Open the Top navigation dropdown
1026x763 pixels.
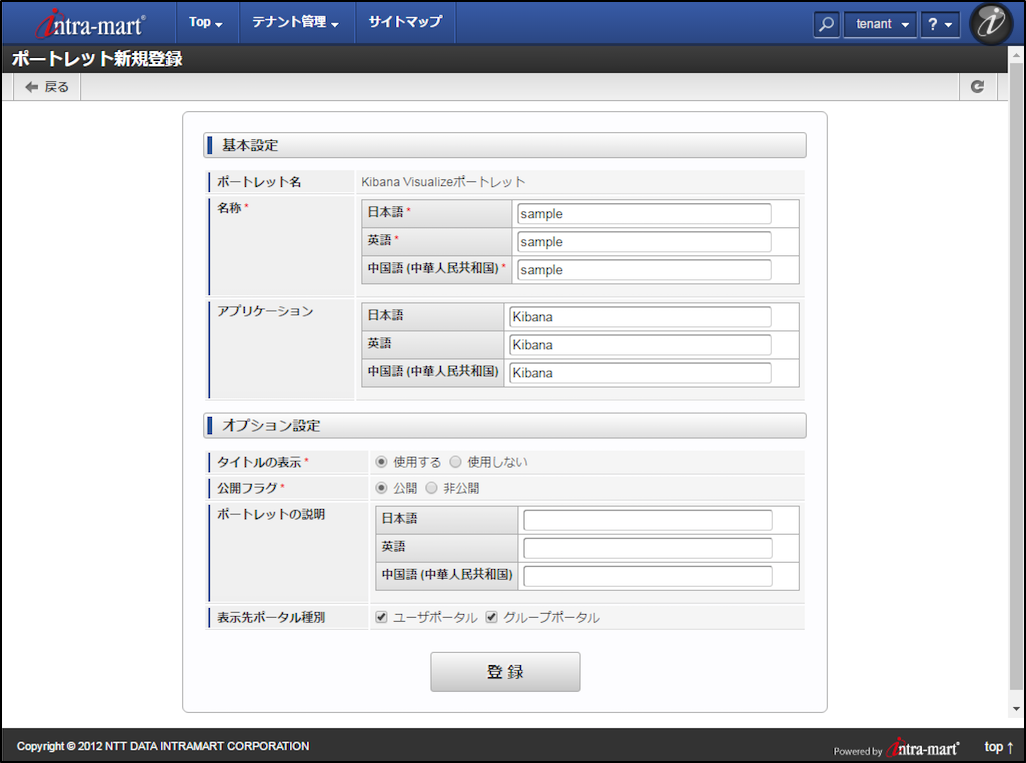pos(206,23)
